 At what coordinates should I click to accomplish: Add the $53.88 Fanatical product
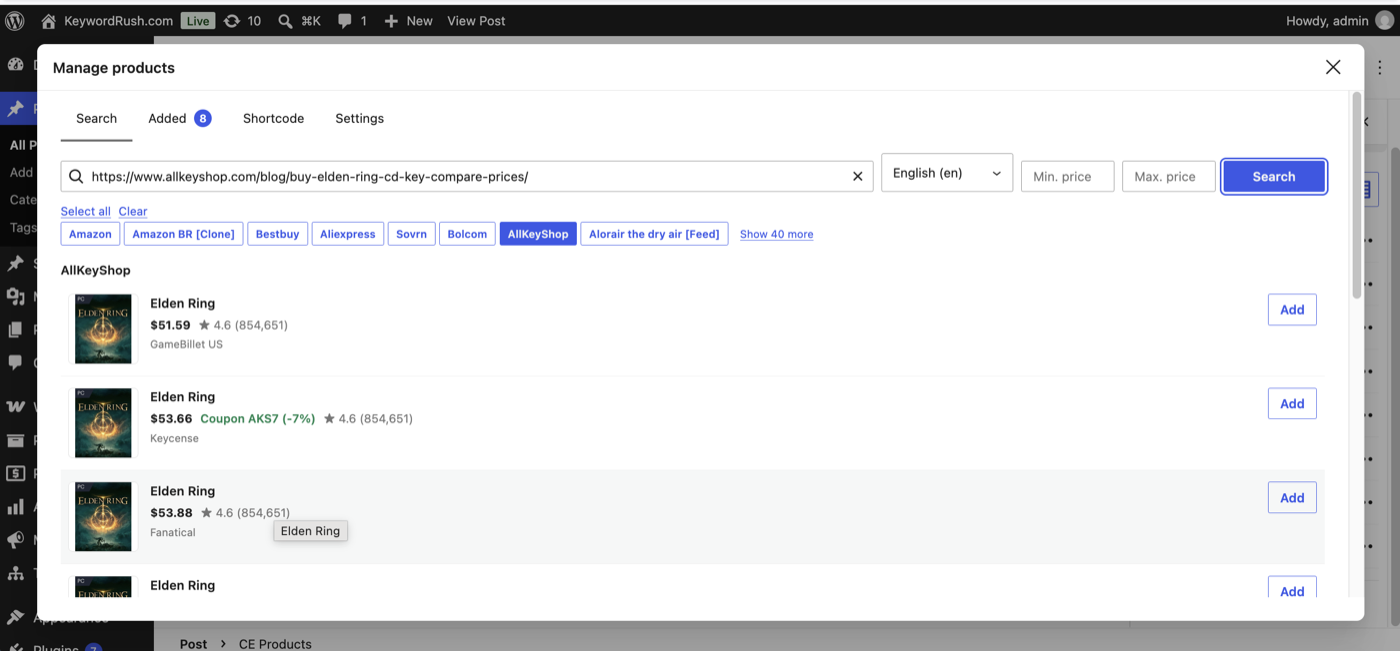pos(1292,498)
